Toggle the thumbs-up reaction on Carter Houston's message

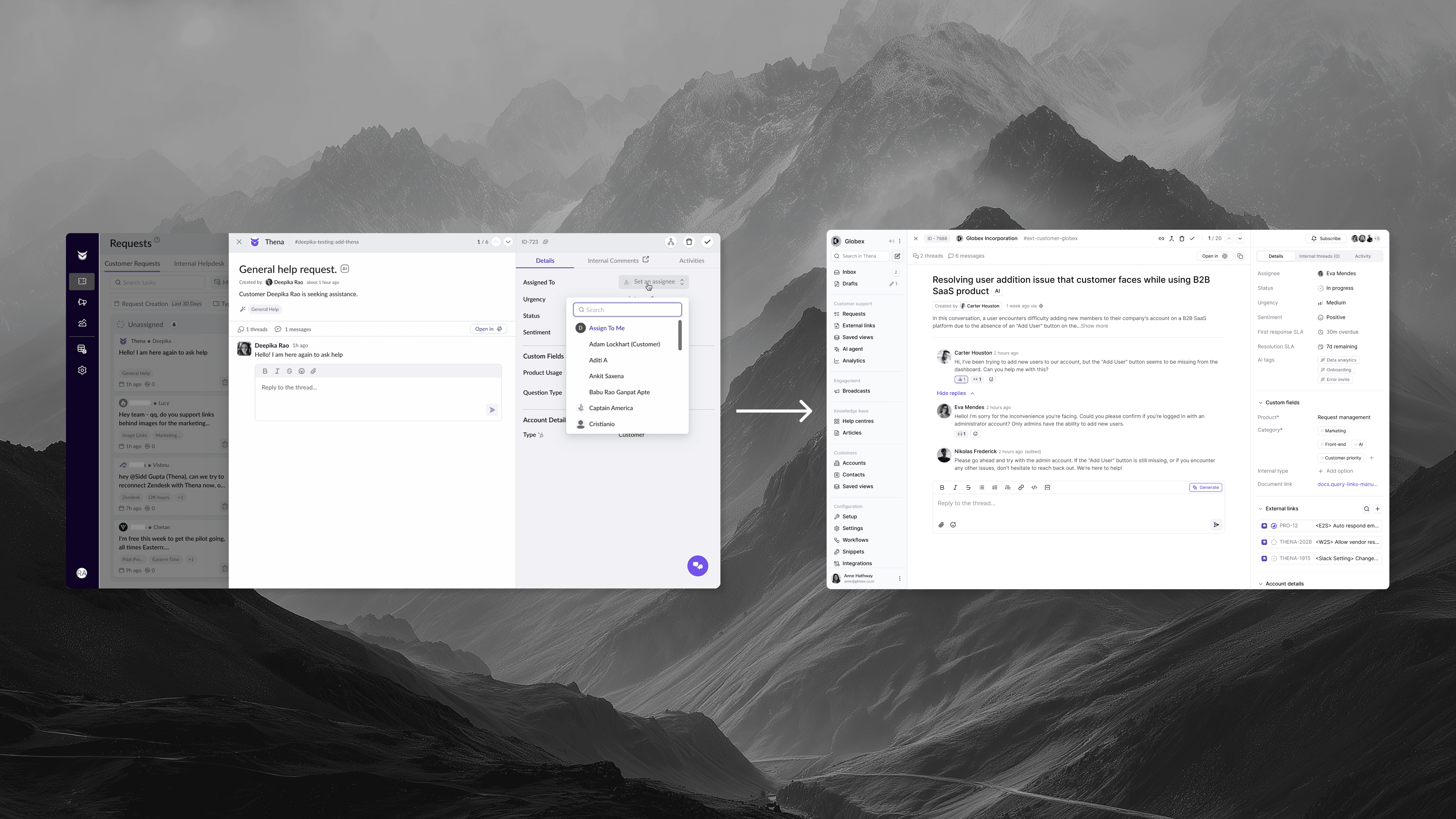pos(961,379)
